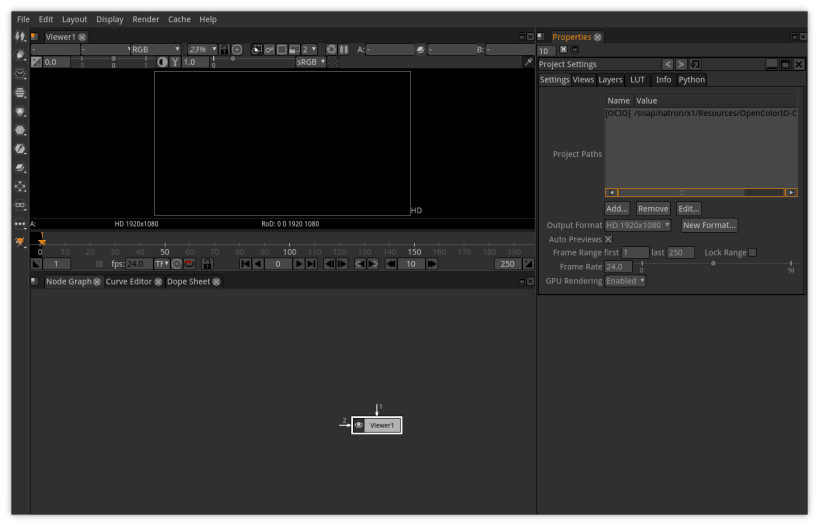Click the Frame Rate slider handle
The height and width of the screenshot is (526, 819).
click(713, 263)
